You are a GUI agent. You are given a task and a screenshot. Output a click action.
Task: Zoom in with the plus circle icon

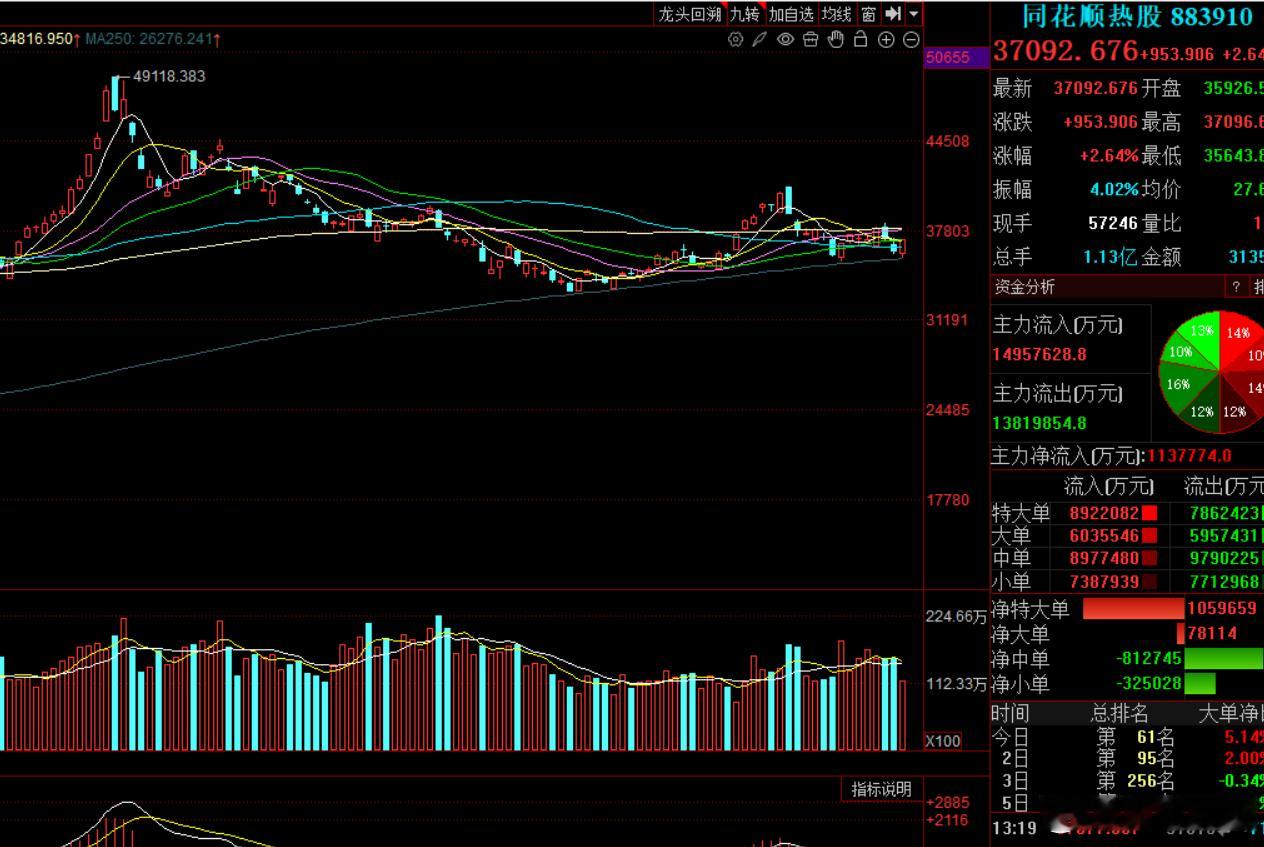click(886, 39)
